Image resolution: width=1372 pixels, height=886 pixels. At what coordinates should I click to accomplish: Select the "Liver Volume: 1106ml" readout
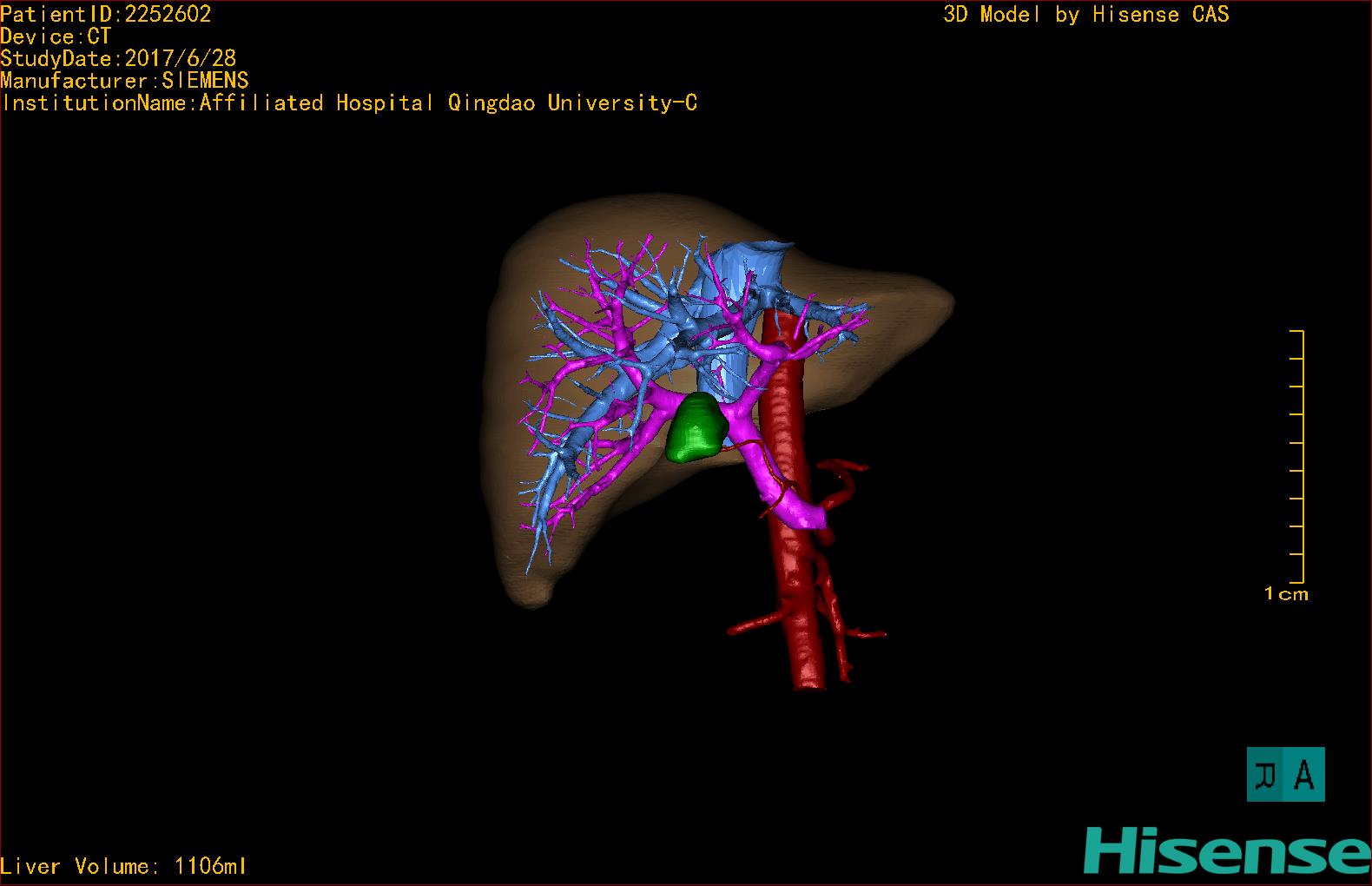tap(123, 866)
